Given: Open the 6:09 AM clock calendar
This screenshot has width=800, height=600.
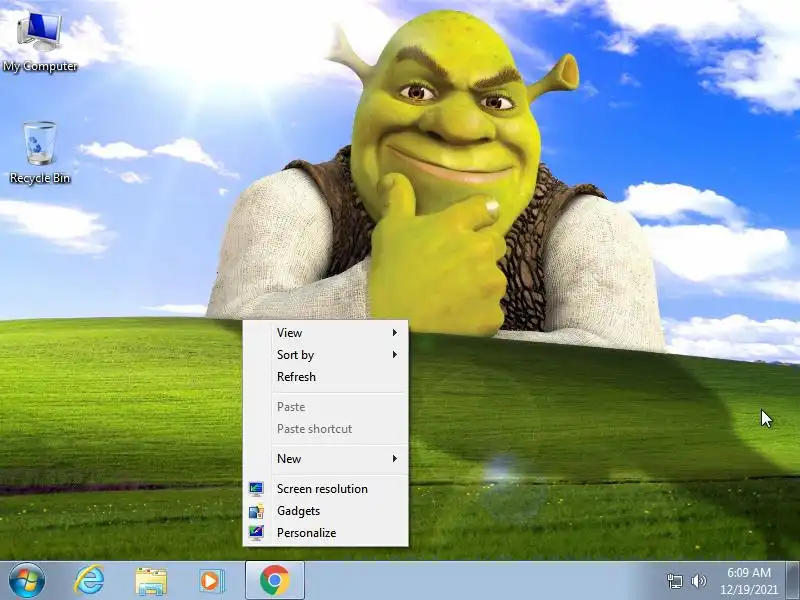Looking at the screenshot, I should coord(748,581).
